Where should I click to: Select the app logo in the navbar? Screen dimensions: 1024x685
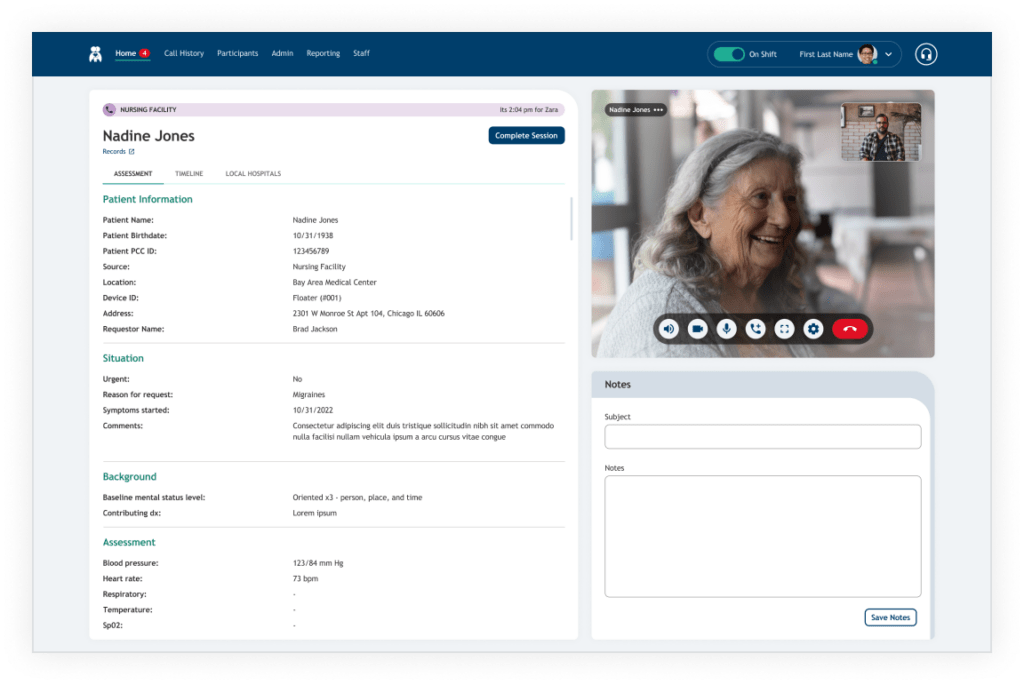(x=95, y=54)
